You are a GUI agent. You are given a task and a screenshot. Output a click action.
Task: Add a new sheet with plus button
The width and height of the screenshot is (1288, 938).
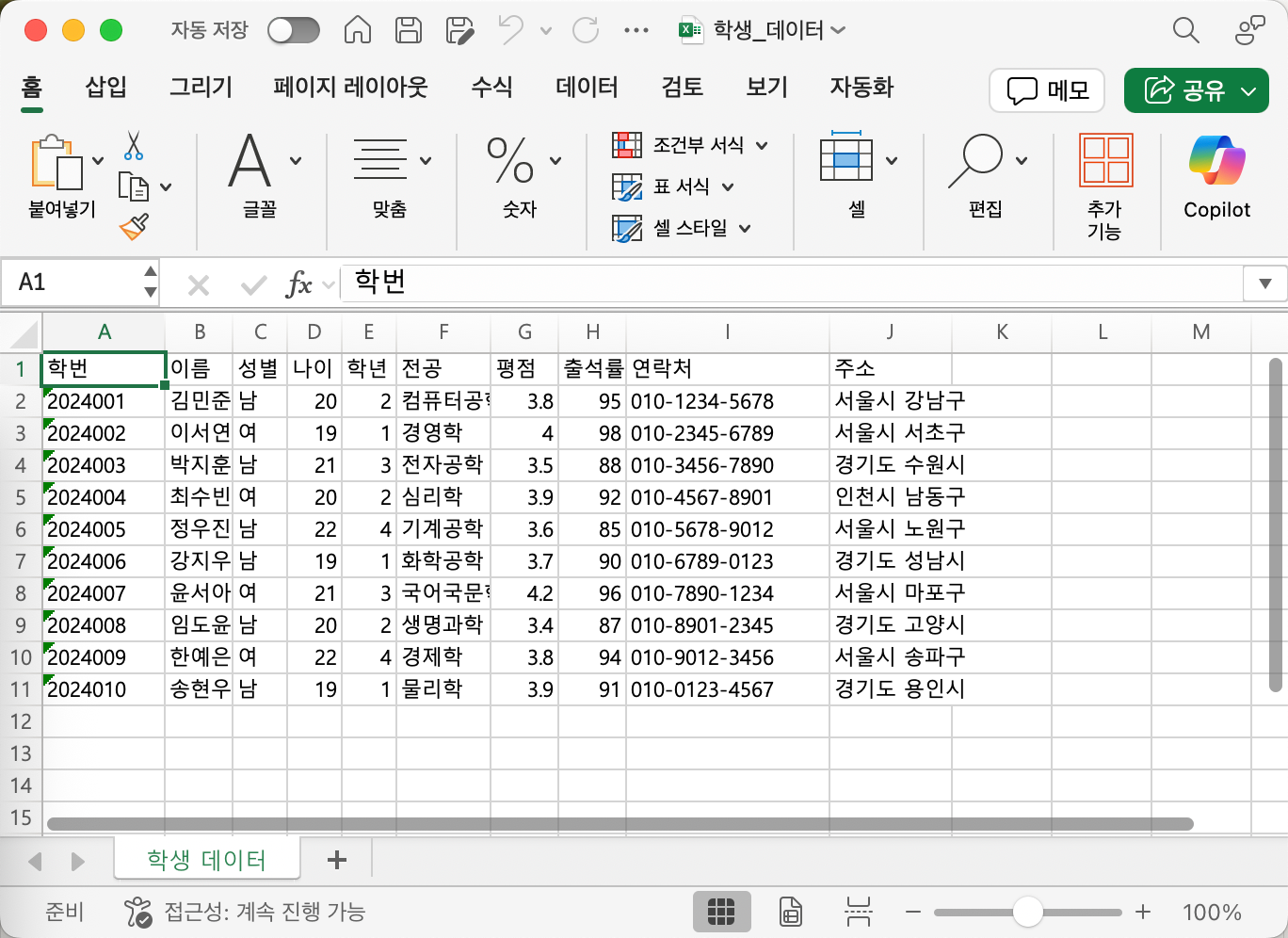pos(337,859)
